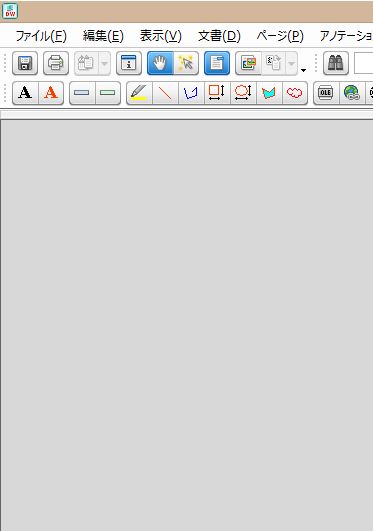Image resolution: width=373 pixels, height=531 pixels.
Task: Click the OLE object insert icon
Action: click(326, 92)
